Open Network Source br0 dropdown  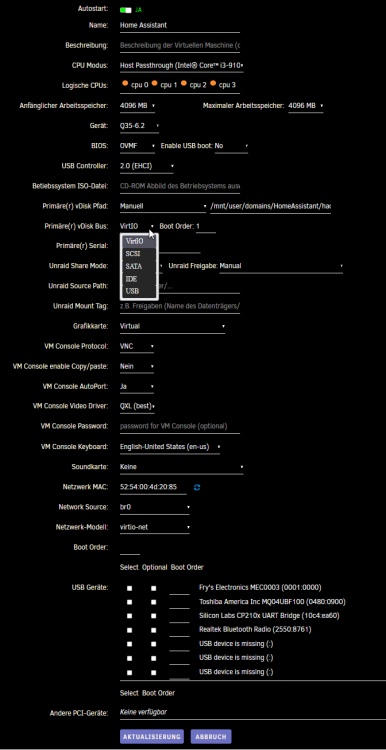pos(155,507)
